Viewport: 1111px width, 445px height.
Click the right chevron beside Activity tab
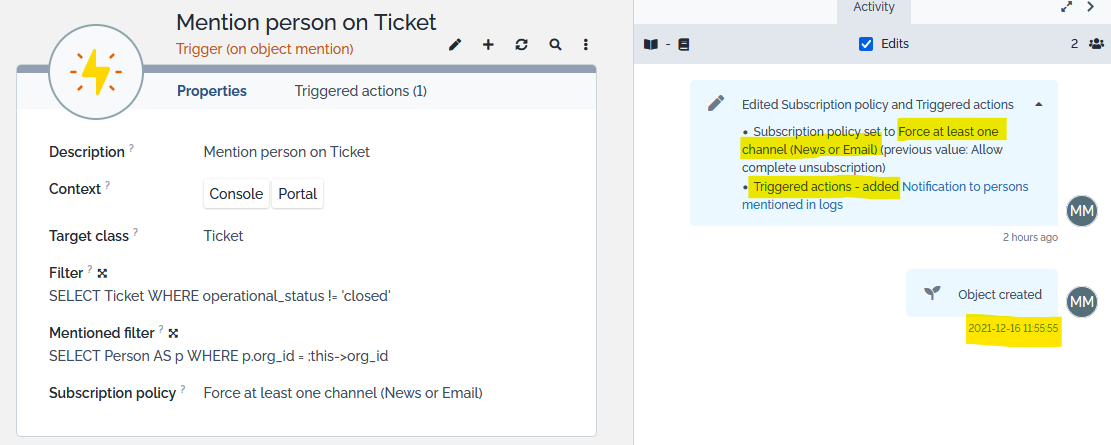[x=1091, y=7]
